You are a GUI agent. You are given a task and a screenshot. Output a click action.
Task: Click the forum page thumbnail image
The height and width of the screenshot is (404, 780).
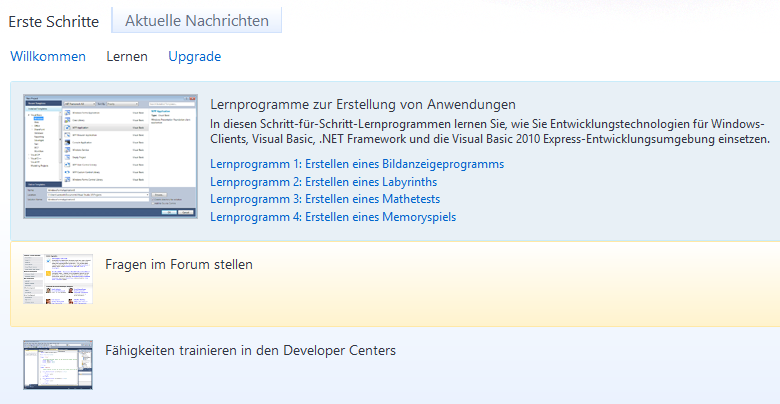(59, 279)
